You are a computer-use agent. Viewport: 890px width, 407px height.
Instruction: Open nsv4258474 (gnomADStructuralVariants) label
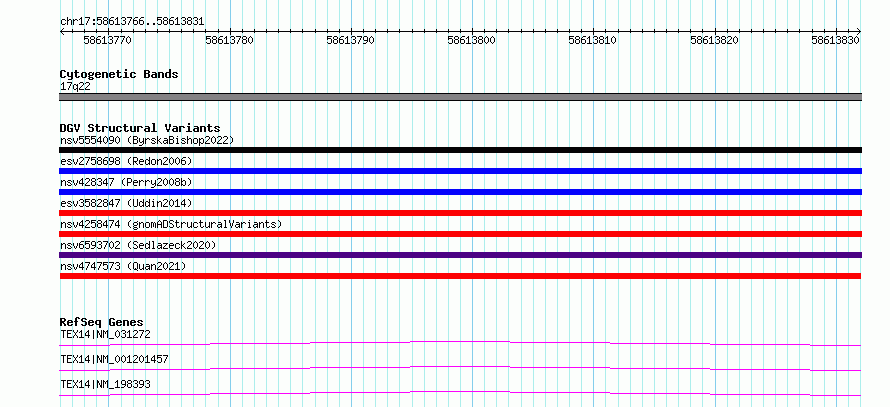click(171, 224)
